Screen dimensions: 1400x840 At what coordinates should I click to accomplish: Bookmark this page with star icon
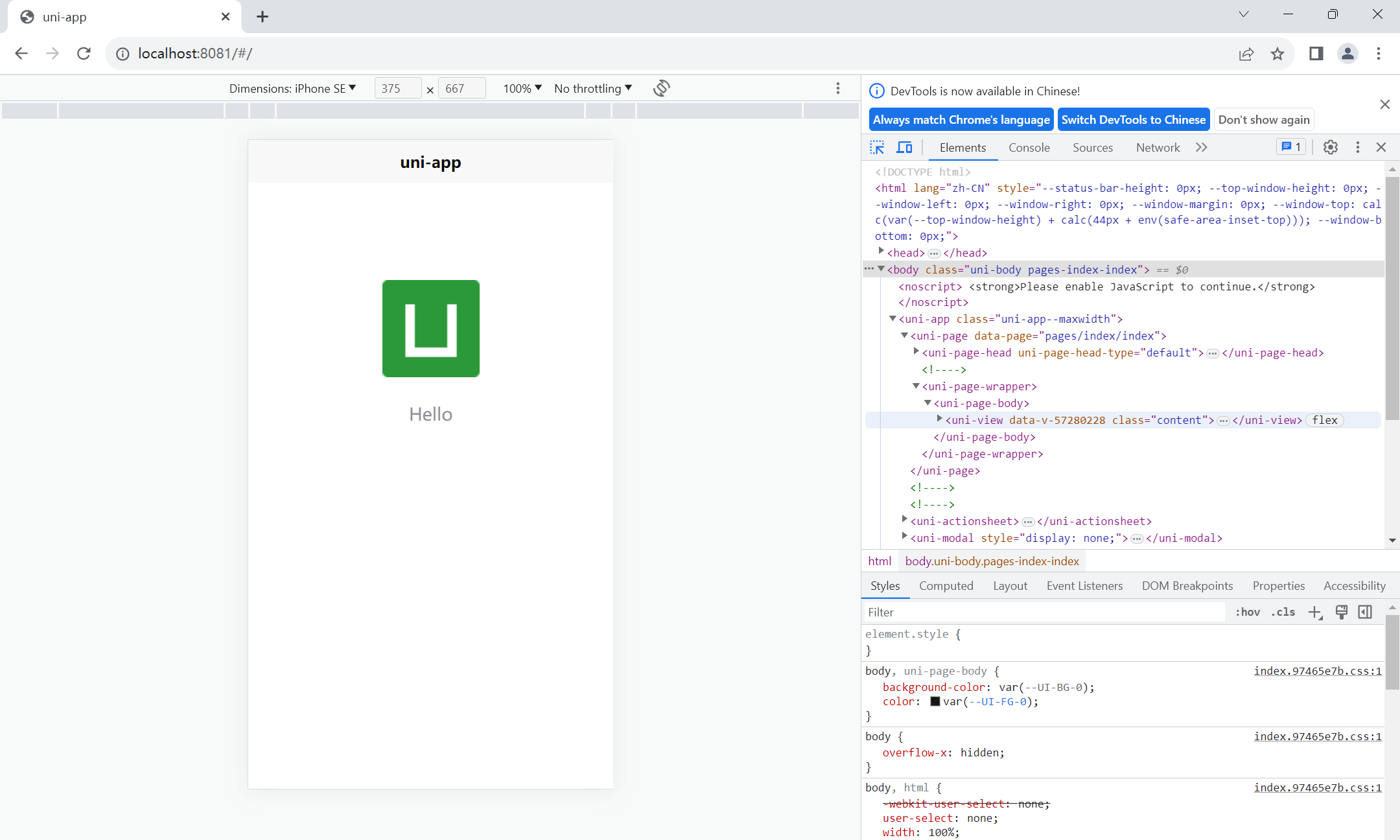click(x=1277, y=54)
